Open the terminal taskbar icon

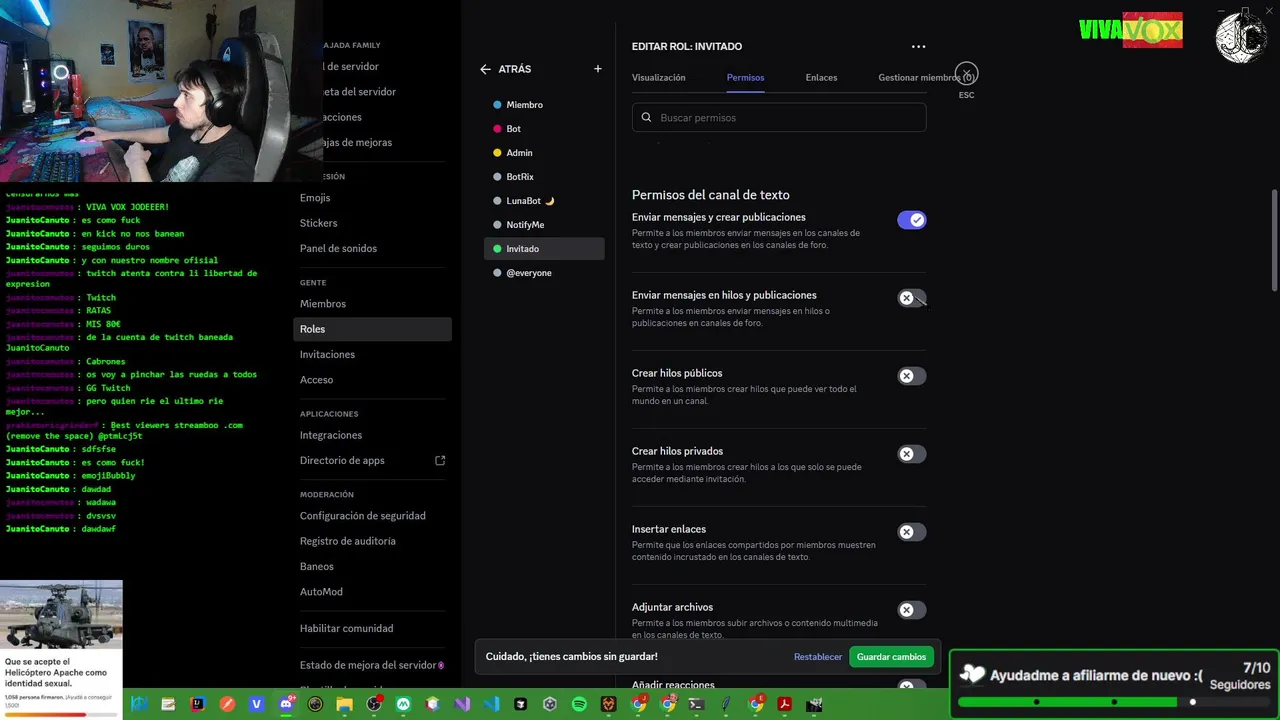pos(697,704)
